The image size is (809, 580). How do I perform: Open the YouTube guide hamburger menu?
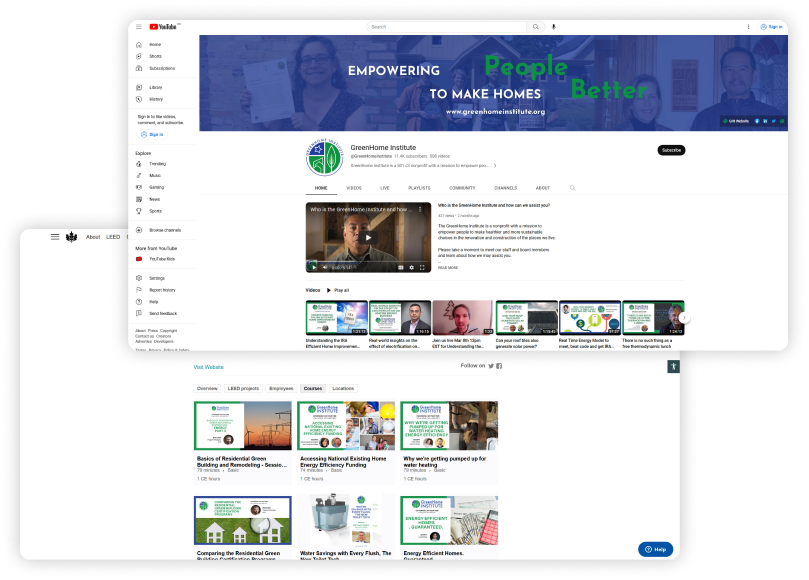pos(139,27)
